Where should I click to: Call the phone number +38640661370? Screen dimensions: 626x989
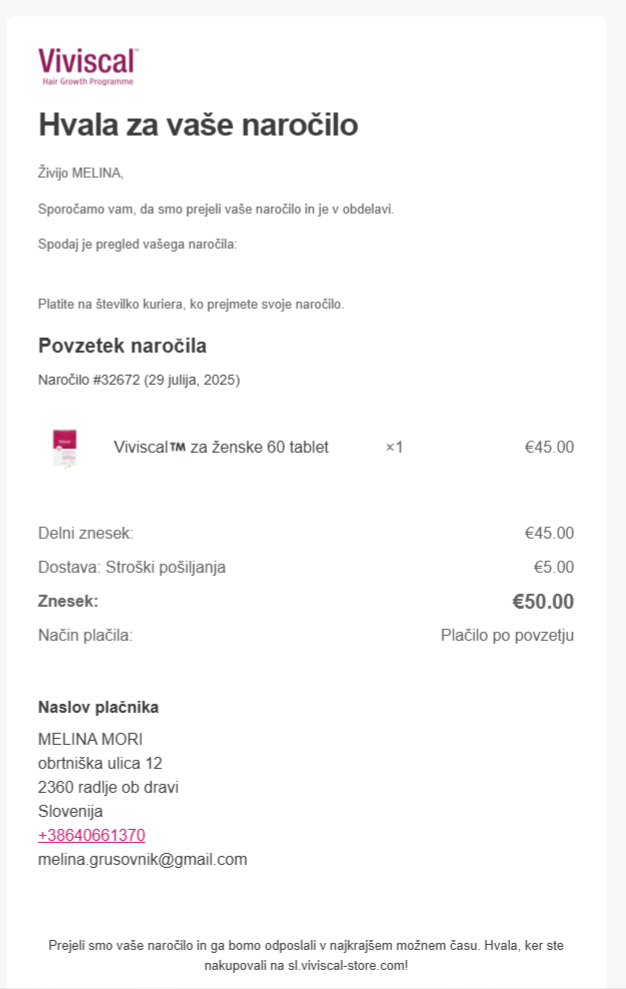point(92,835)
